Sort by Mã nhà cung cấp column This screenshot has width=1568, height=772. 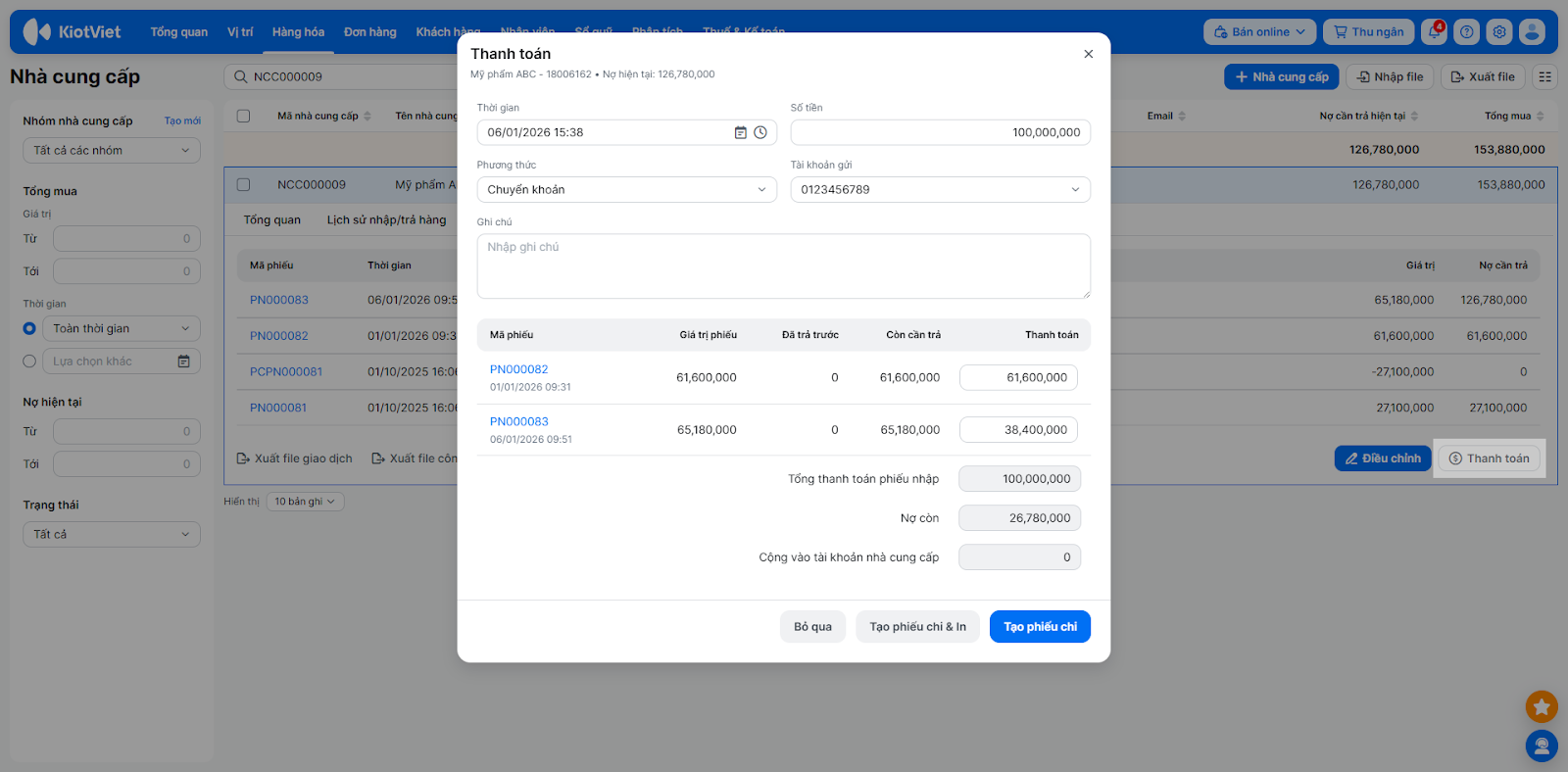(367, 116)
